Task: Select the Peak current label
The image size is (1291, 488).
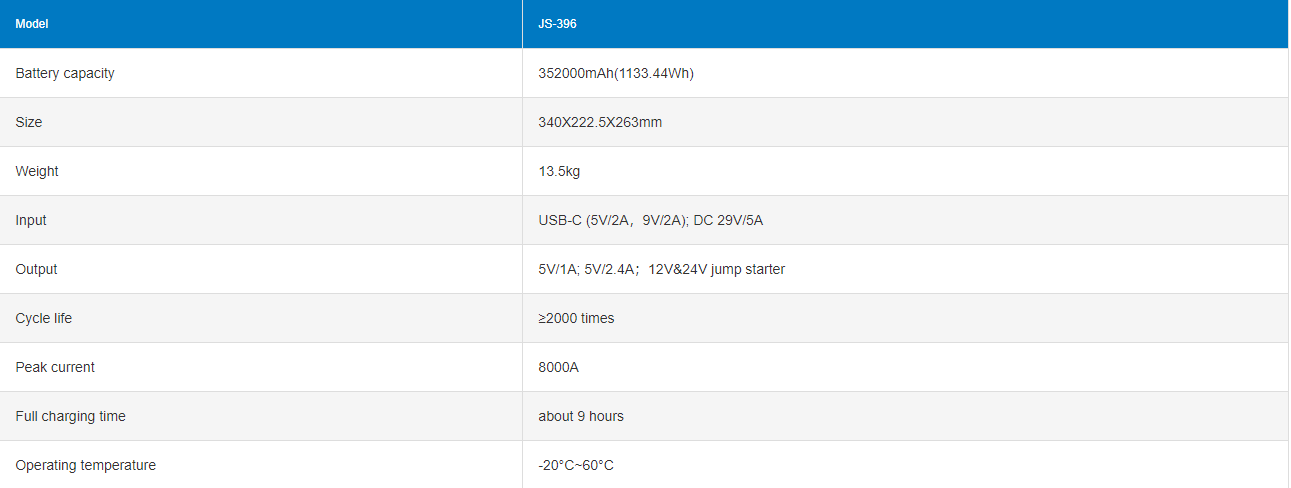Action: click(55, 367)
